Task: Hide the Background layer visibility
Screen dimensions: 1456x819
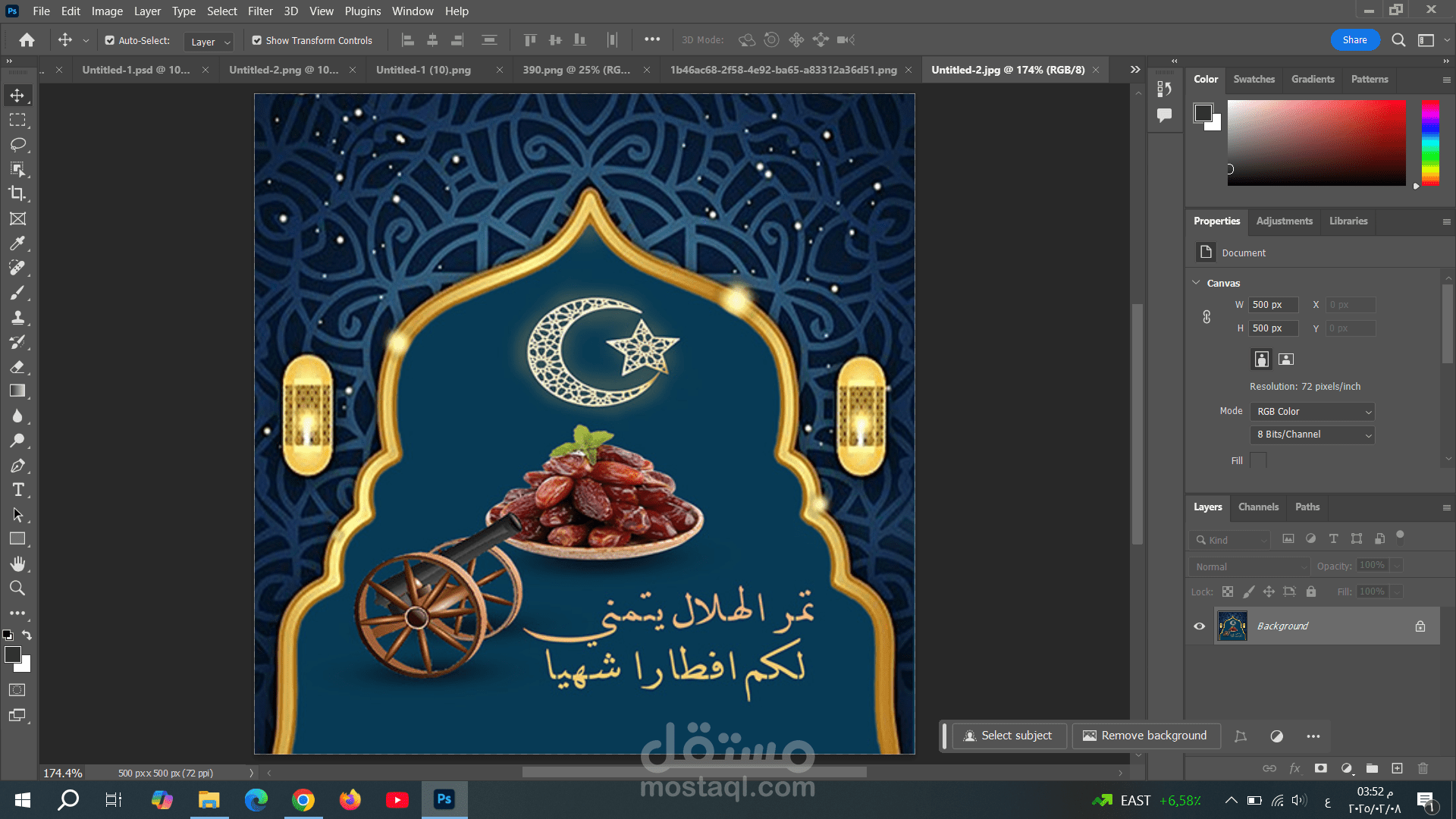Action: pos(1199,626)
